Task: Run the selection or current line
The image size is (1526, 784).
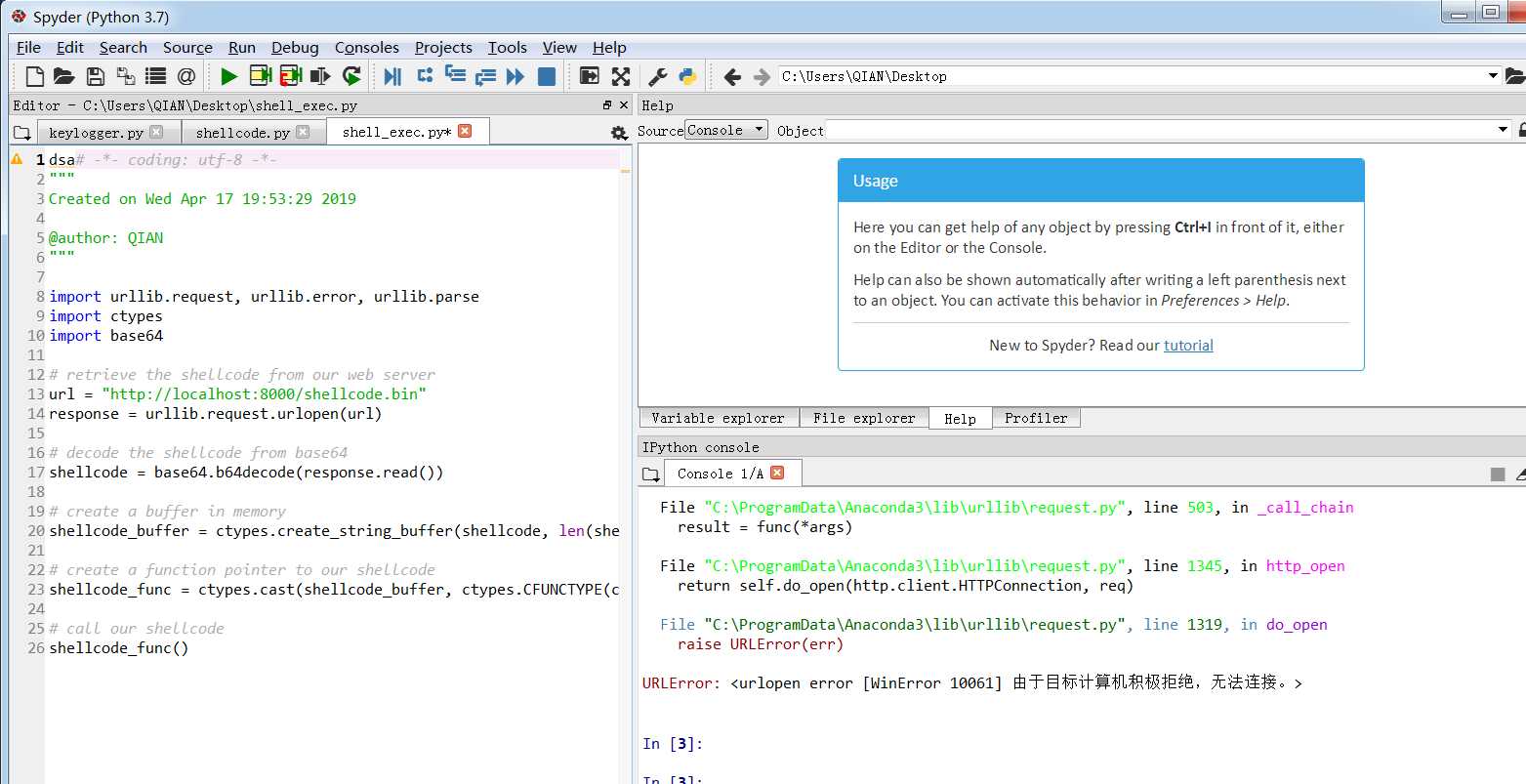Action: click(320, 76)
